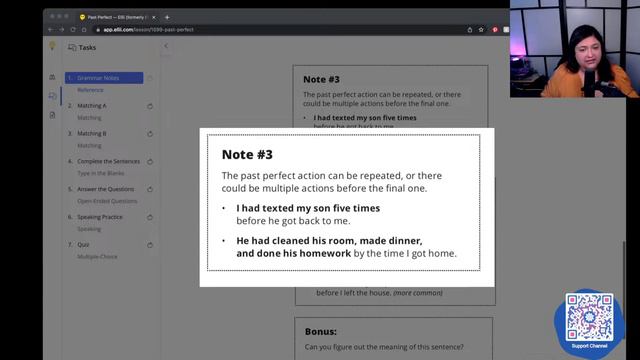640x360 pixels.
Task: Click the site lock icon in the address bar
Action: (x=98, y=30)
